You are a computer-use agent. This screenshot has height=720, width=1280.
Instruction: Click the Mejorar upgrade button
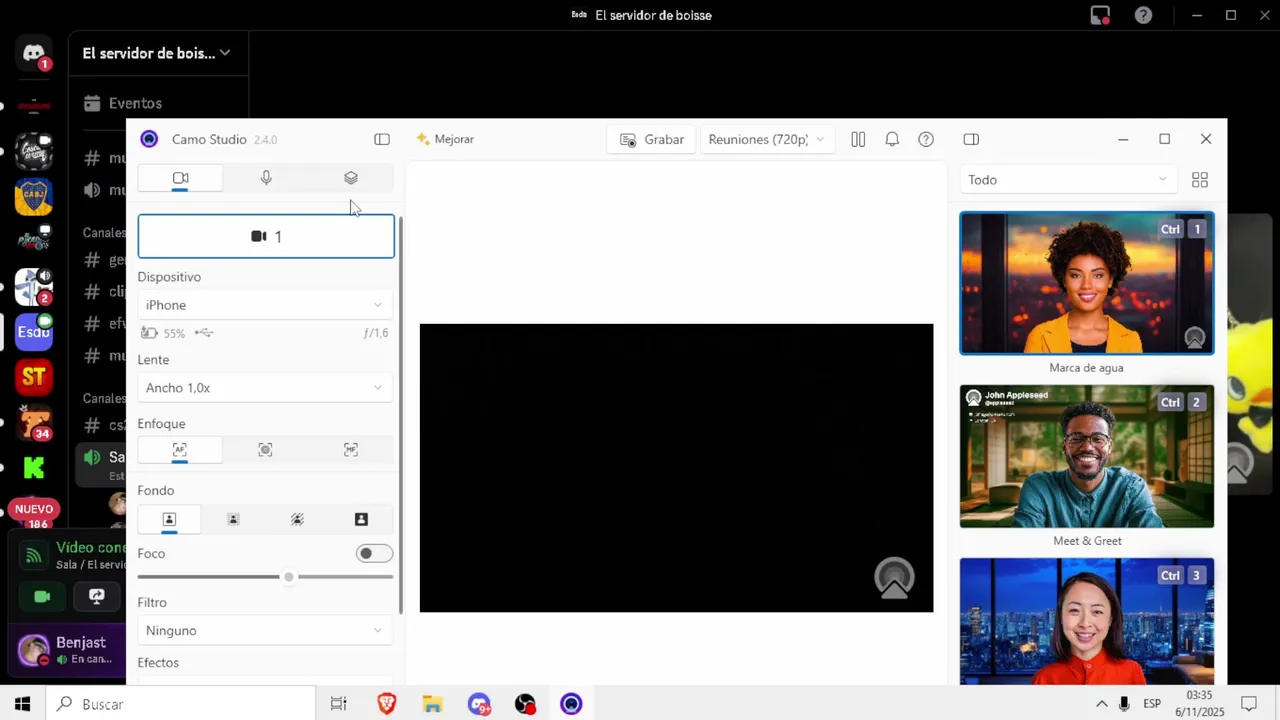point(446,139)
